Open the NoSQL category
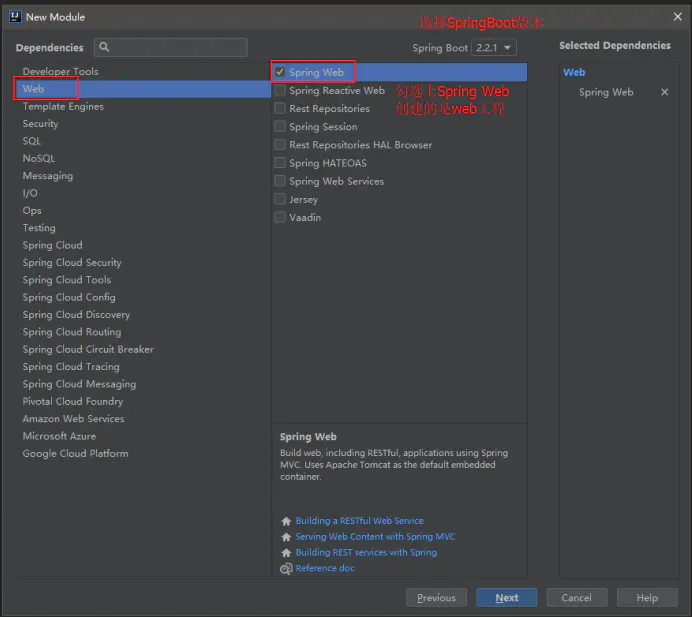 click(x=39, y=158)
